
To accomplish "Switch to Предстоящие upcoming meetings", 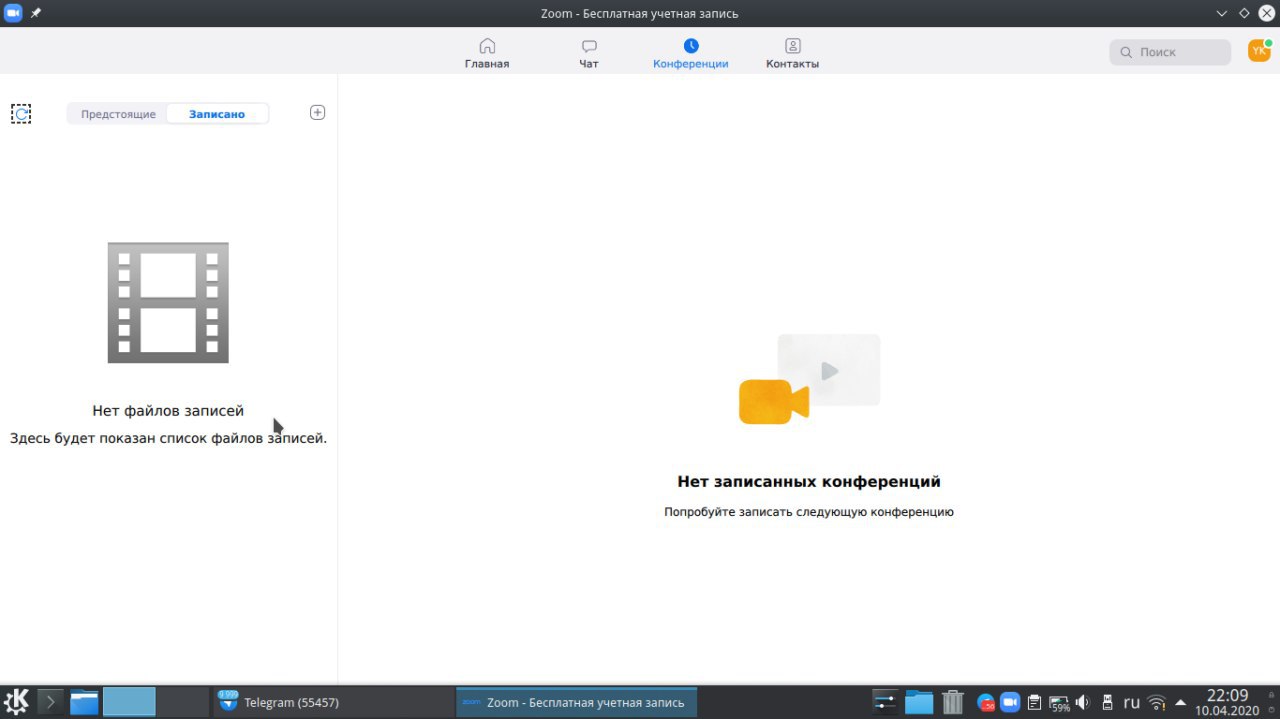I will pos(118,114).
